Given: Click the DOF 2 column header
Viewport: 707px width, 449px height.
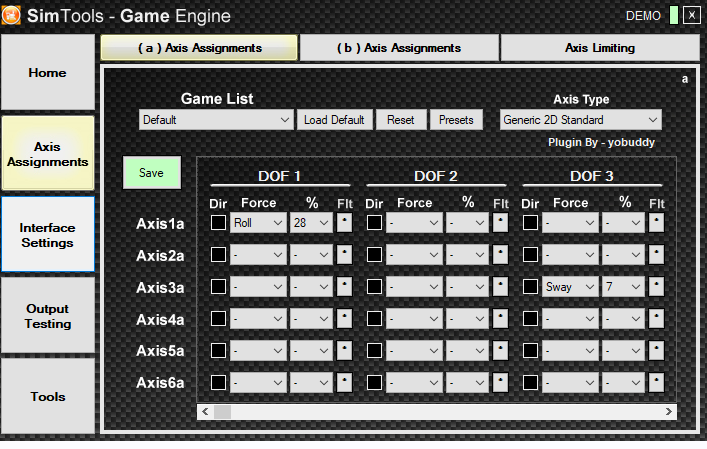Looking at the screenshot, I should 436,176.
